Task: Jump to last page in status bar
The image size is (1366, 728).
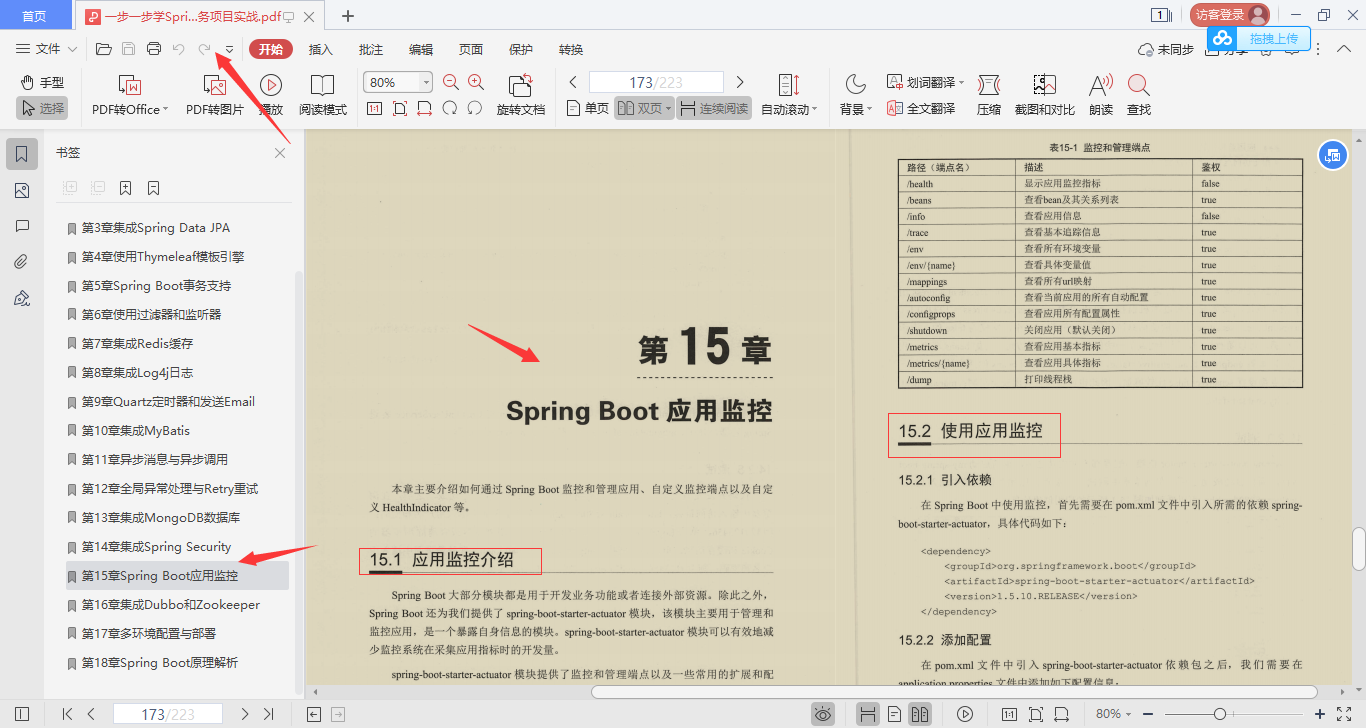Action: 268,714
